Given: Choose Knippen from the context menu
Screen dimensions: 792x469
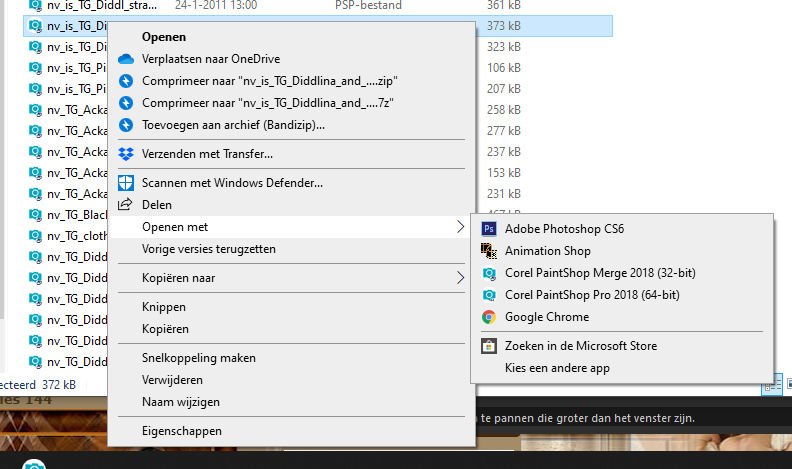Looking at the screenshot, I should click(x=164, y=307).
